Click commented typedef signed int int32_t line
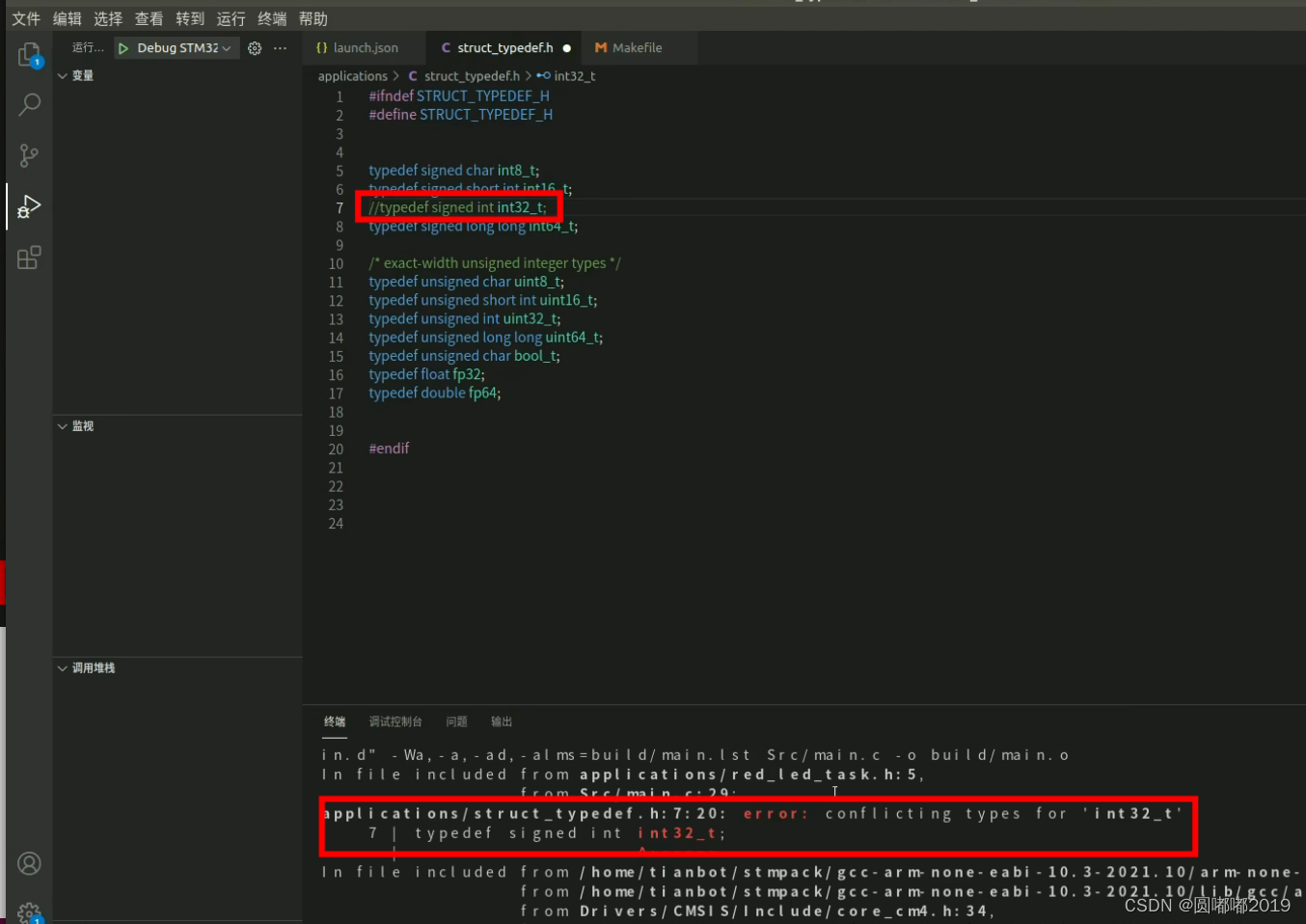 (457, 207)
